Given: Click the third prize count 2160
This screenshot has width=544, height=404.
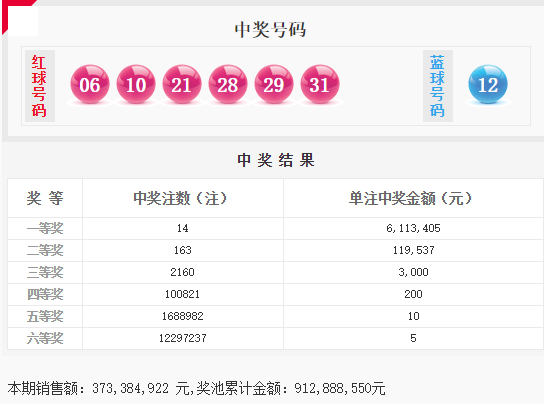Looking at the screenshot, I should pos(182,272).
